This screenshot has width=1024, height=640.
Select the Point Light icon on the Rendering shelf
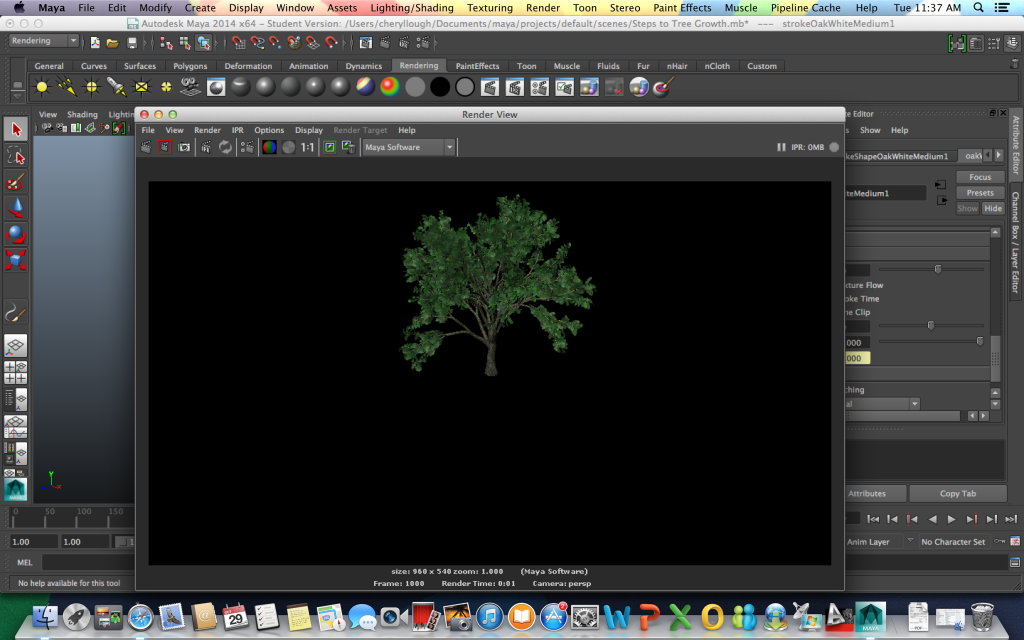[89, 86]
